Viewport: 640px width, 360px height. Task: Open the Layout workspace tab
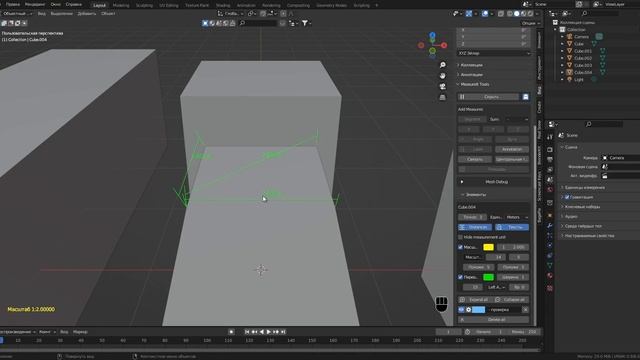tap(99, 5)
